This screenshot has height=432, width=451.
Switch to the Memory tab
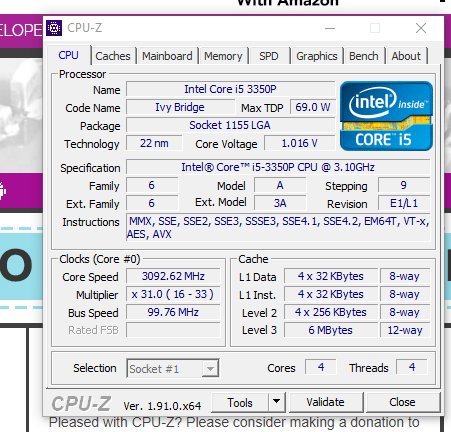pos(223,56)
